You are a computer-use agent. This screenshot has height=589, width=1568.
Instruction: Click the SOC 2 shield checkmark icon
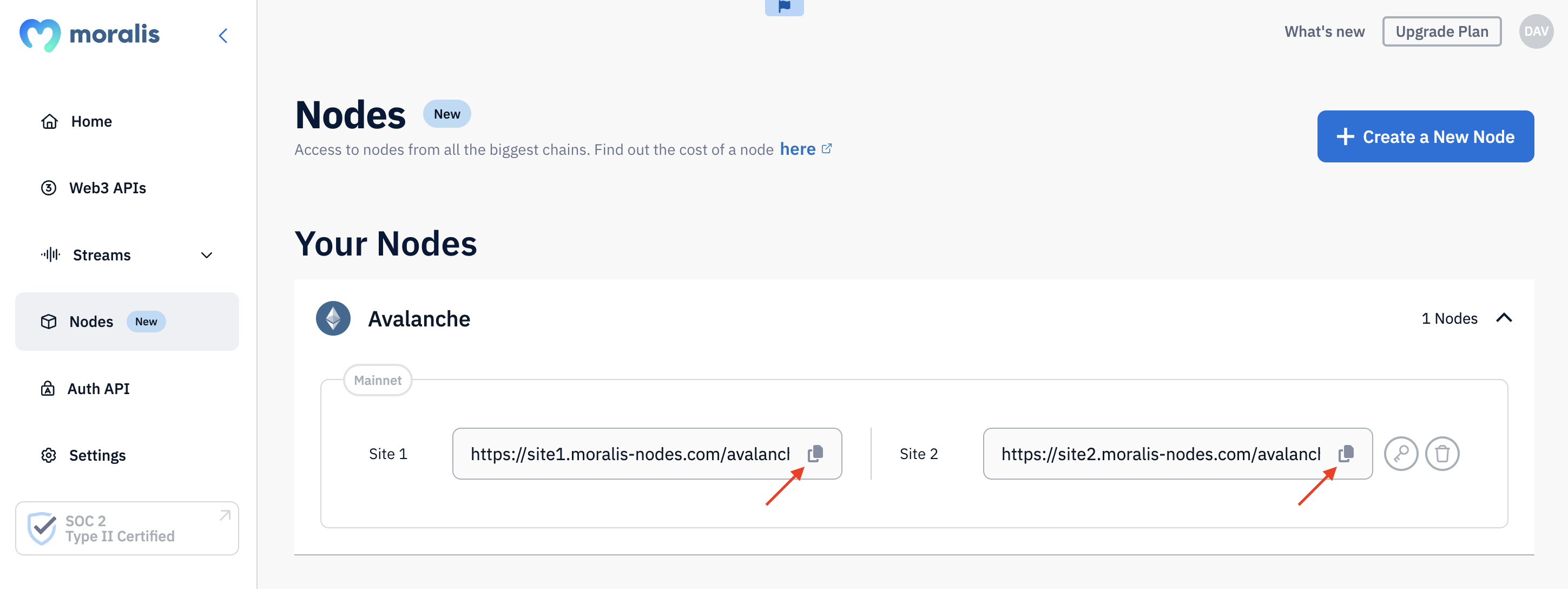point(42,528)
